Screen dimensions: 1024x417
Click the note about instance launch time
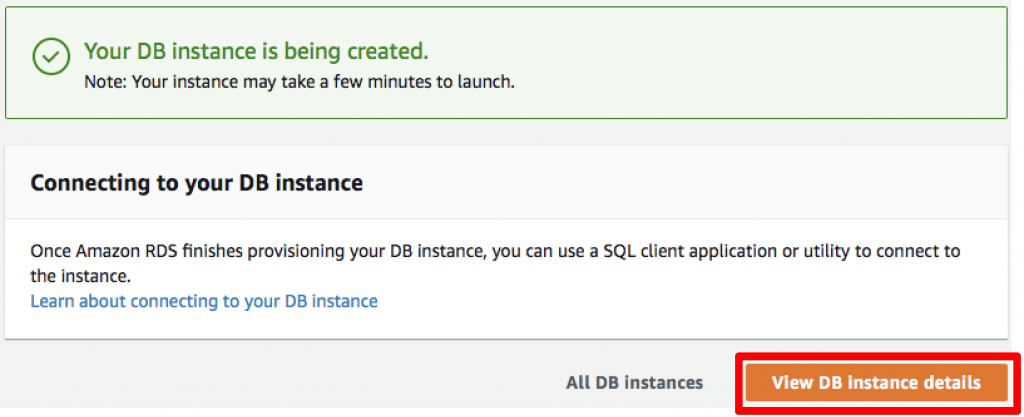[300, 84]
